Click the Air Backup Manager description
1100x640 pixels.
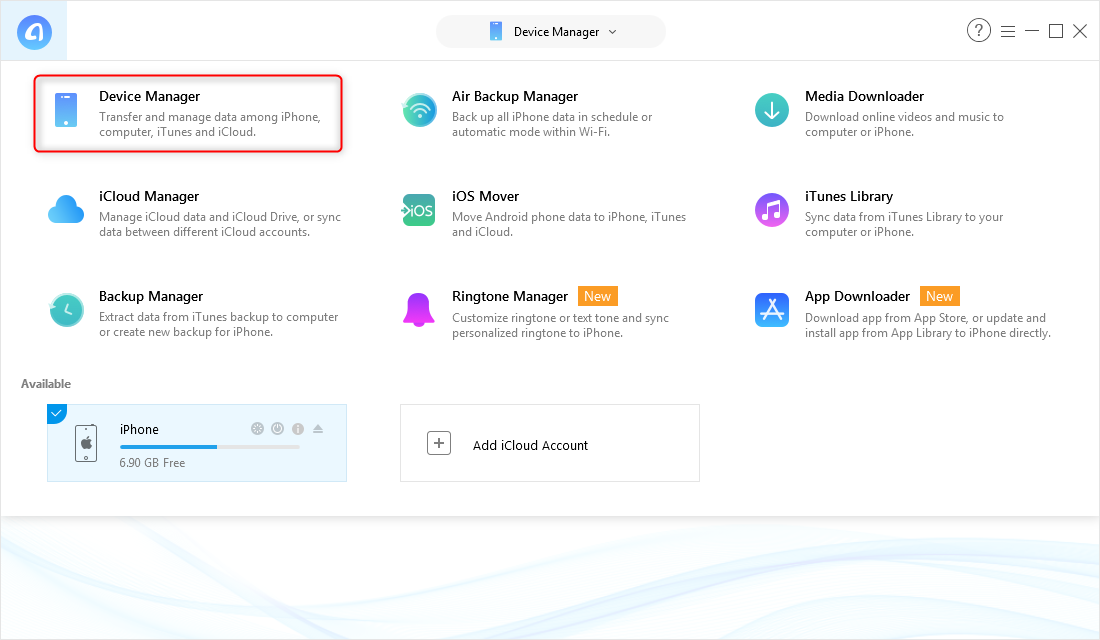coord(552,124)
